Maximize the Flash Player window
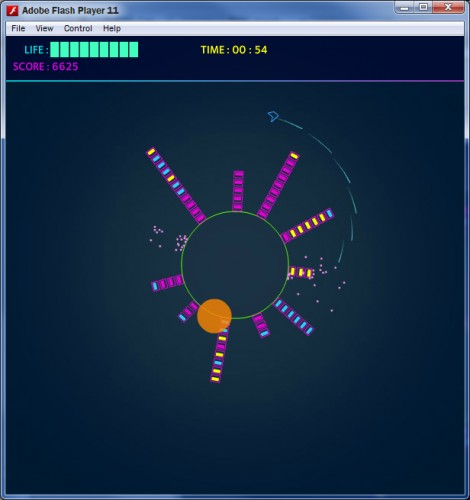 pyautogui.click(x=423, y=8)
